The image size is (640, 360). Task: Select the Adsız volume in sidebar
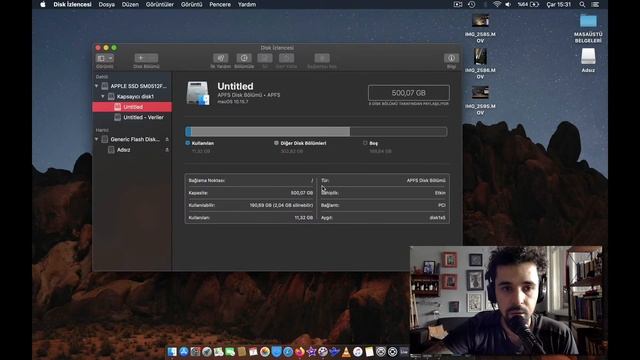132,150
